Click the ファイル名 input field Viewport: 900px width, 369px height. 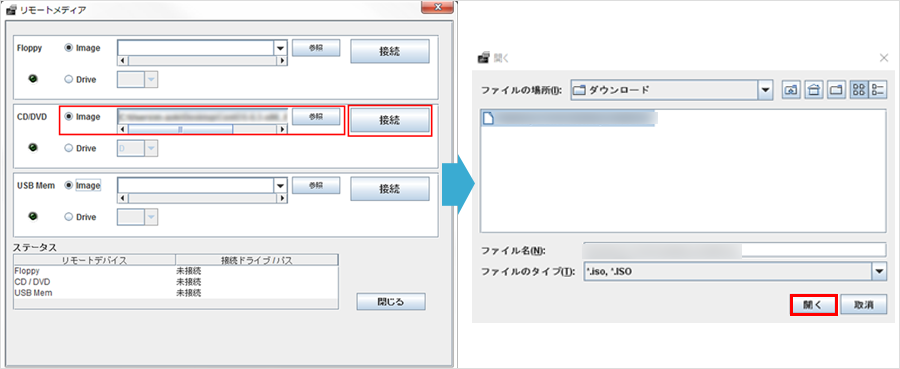tap(735, 250)
